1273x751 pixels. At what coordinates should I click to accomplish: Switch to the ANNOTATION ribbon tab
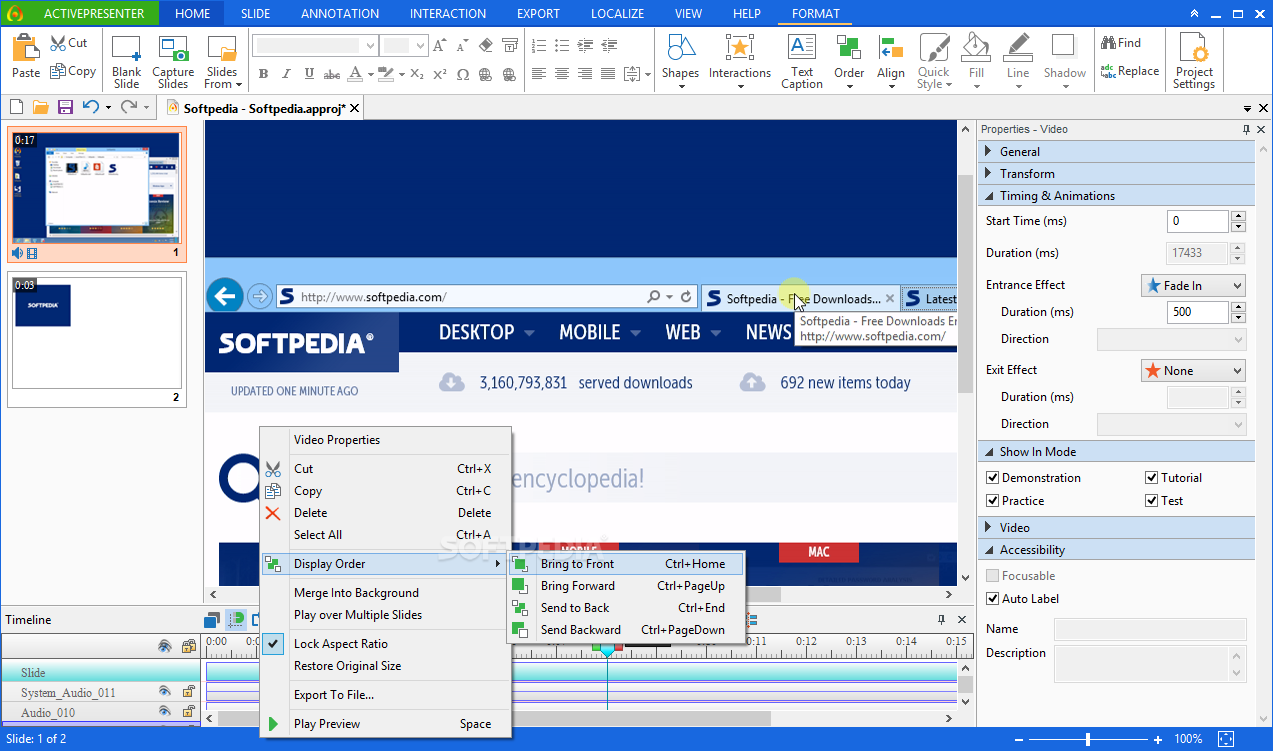tap(340, 14)
